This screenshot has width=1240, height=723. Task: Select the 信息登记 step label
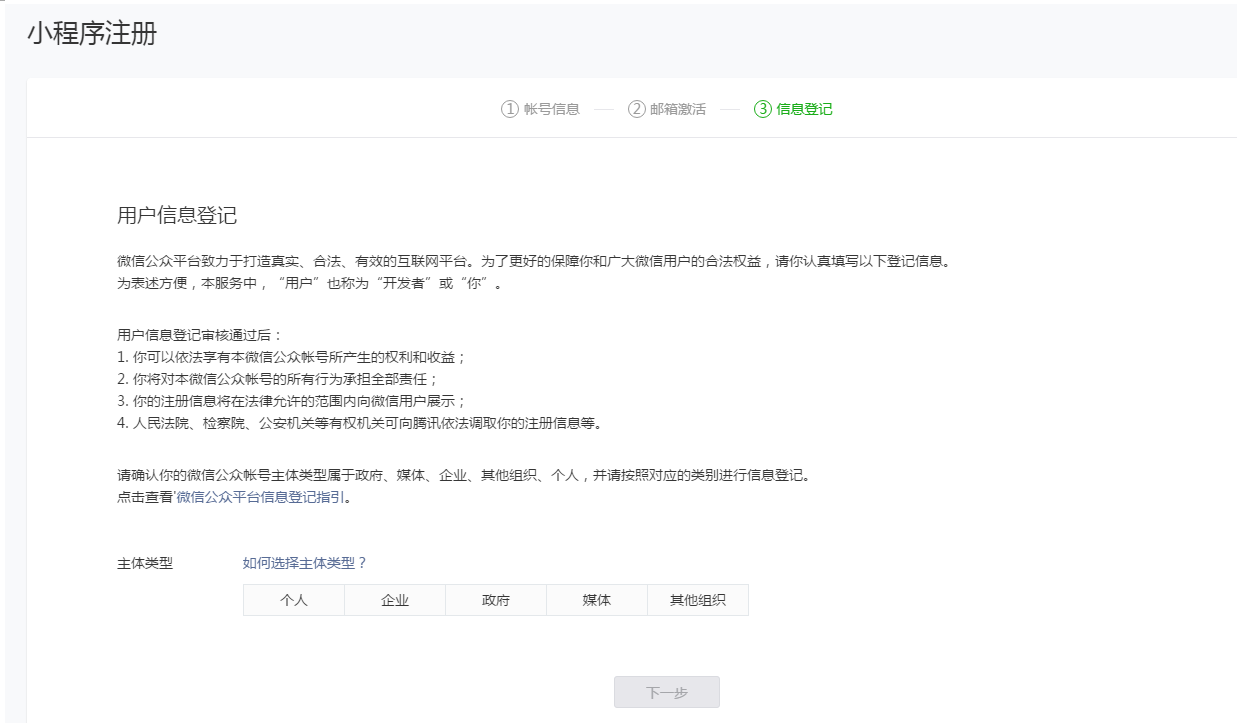pyautogui.click(x=804, y=109)
